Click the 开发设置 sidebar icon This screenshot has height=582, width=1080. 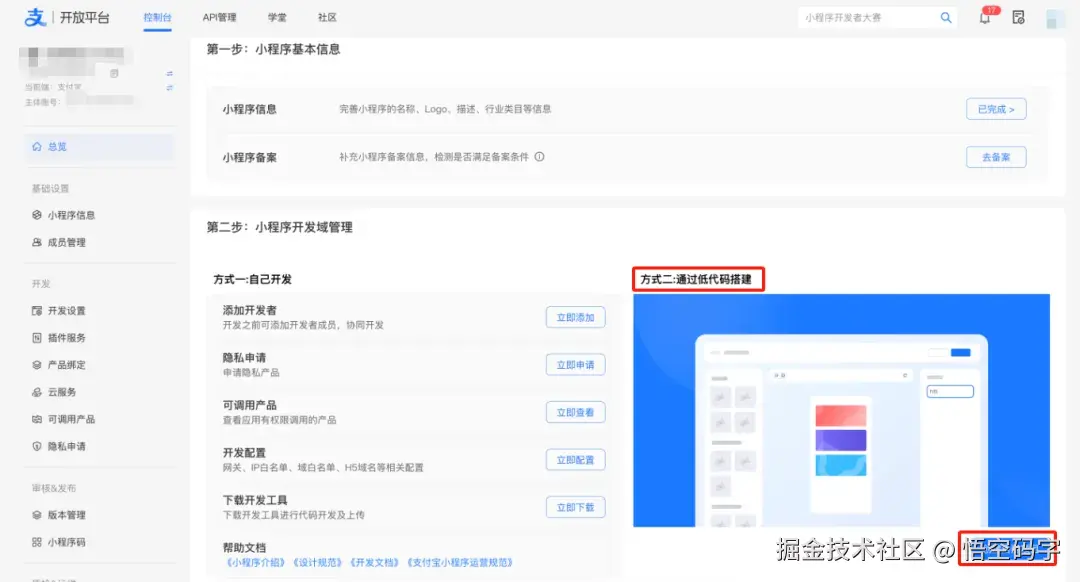[x=37, y=311]
